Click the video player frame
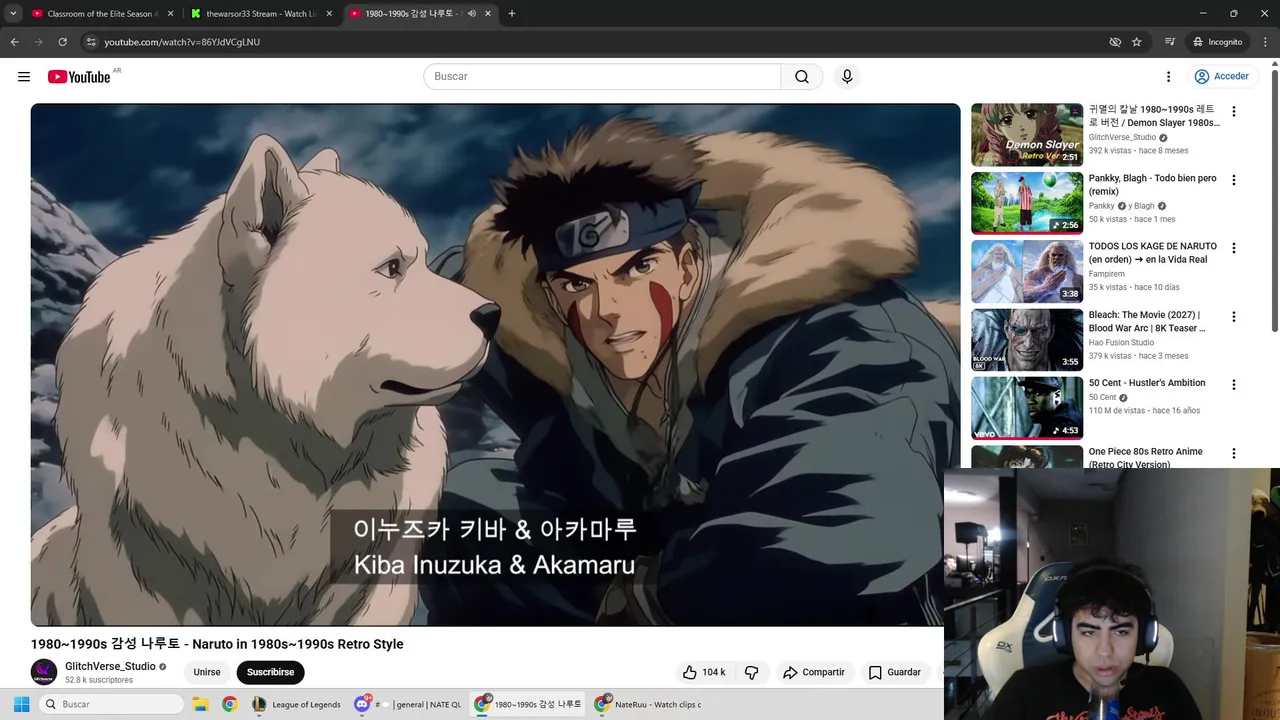The width and height of the screenshot is (1280, 720). [x=495, y=365]
